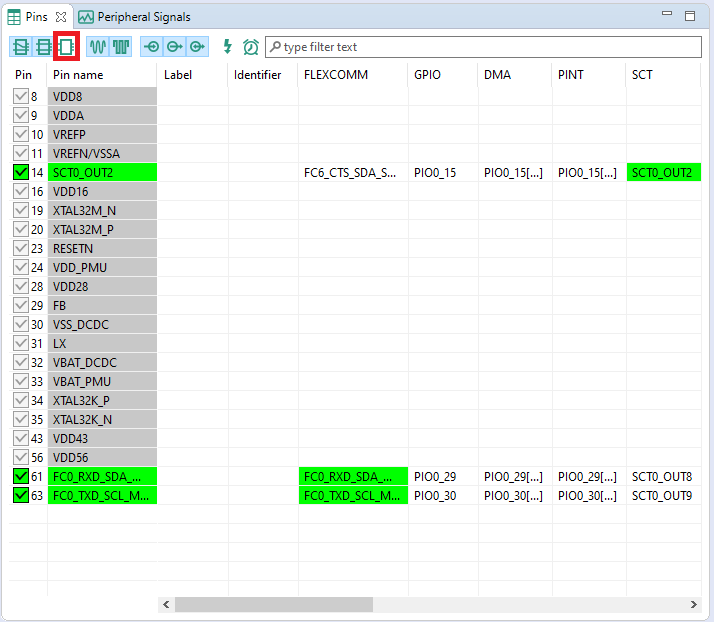Select the PIO0_15 cell in GPIO column
Screen dimensions: 715x623
(x=435, y=172)
